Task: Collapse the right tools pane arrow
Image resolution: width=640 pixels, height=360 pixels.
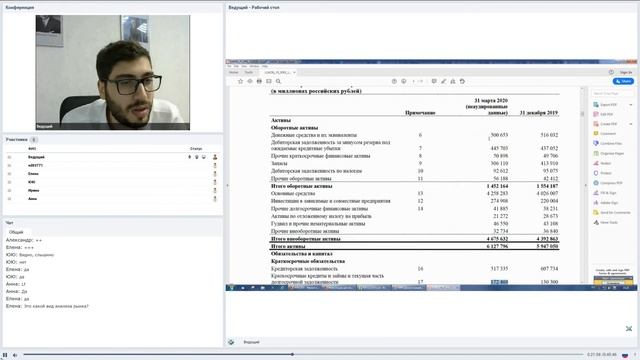Action: [585, 185]
